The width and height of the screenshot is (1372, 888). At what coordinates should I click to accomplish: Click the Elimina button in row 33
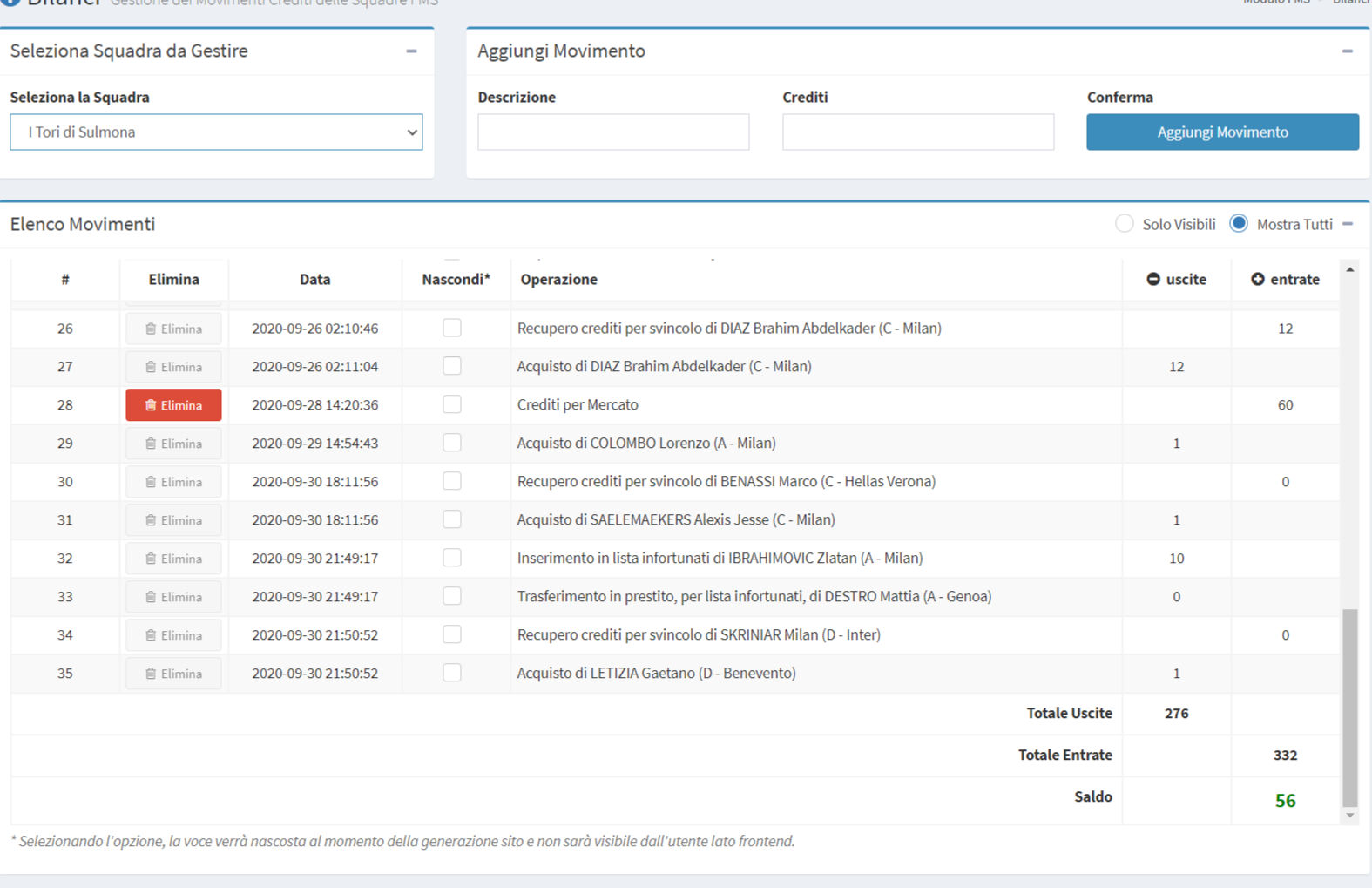point(173,597)
